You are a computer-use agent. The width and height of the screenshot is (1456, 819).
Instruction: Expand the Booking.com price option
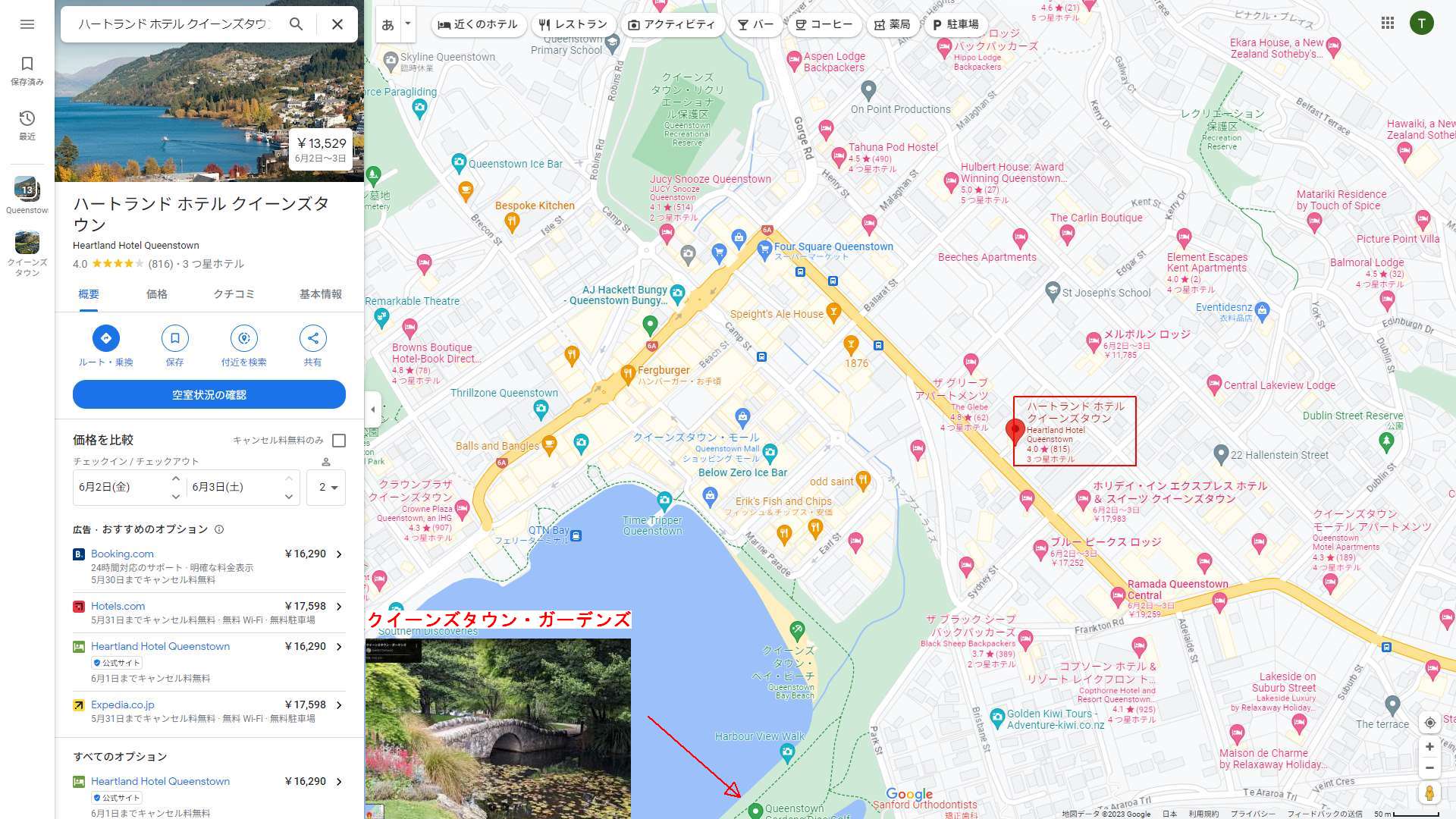pyautogui.click(x=339, y=554)
